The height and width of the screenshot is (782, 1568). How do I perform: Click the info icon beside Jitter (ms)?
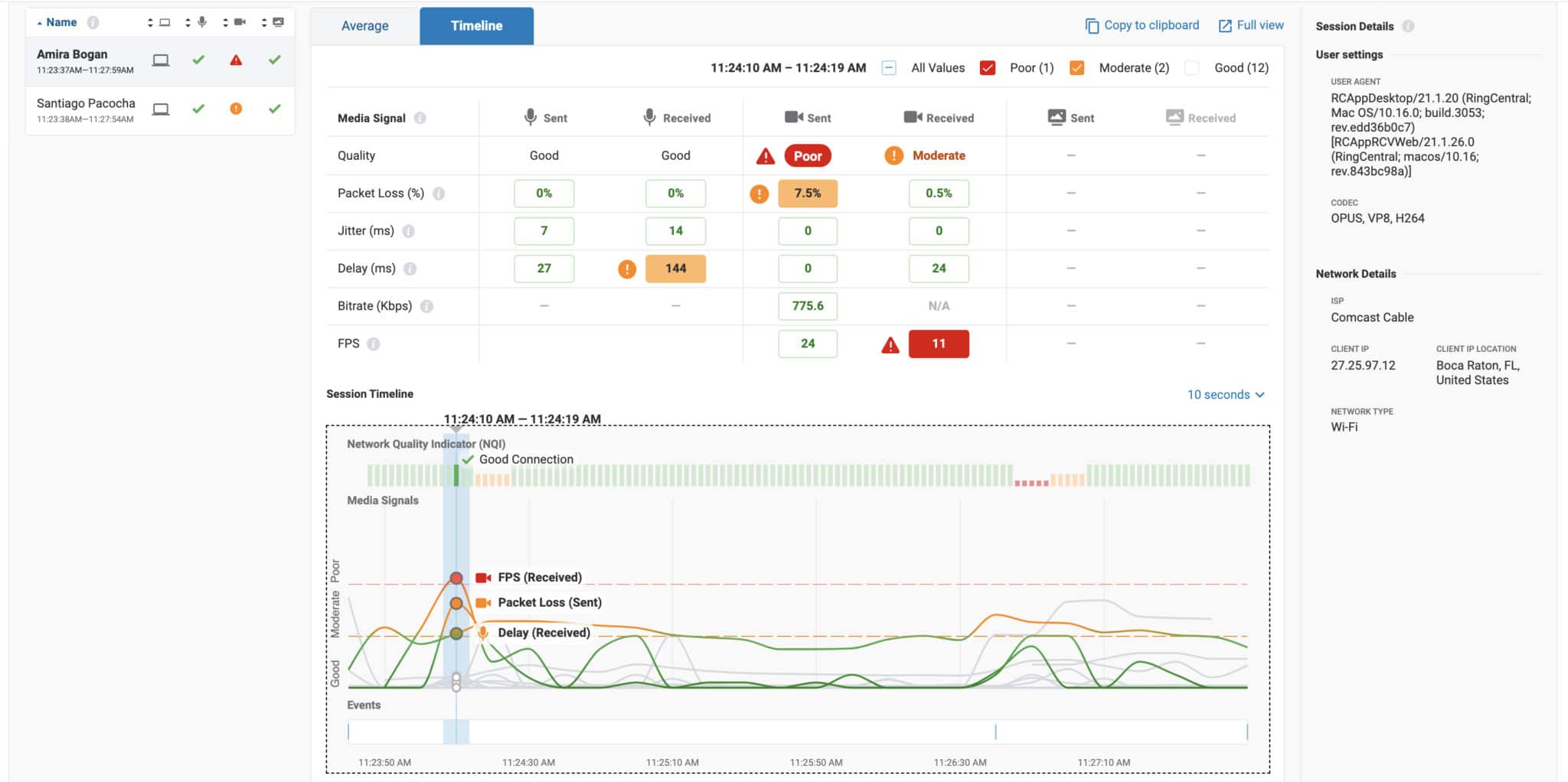[409, 231]
